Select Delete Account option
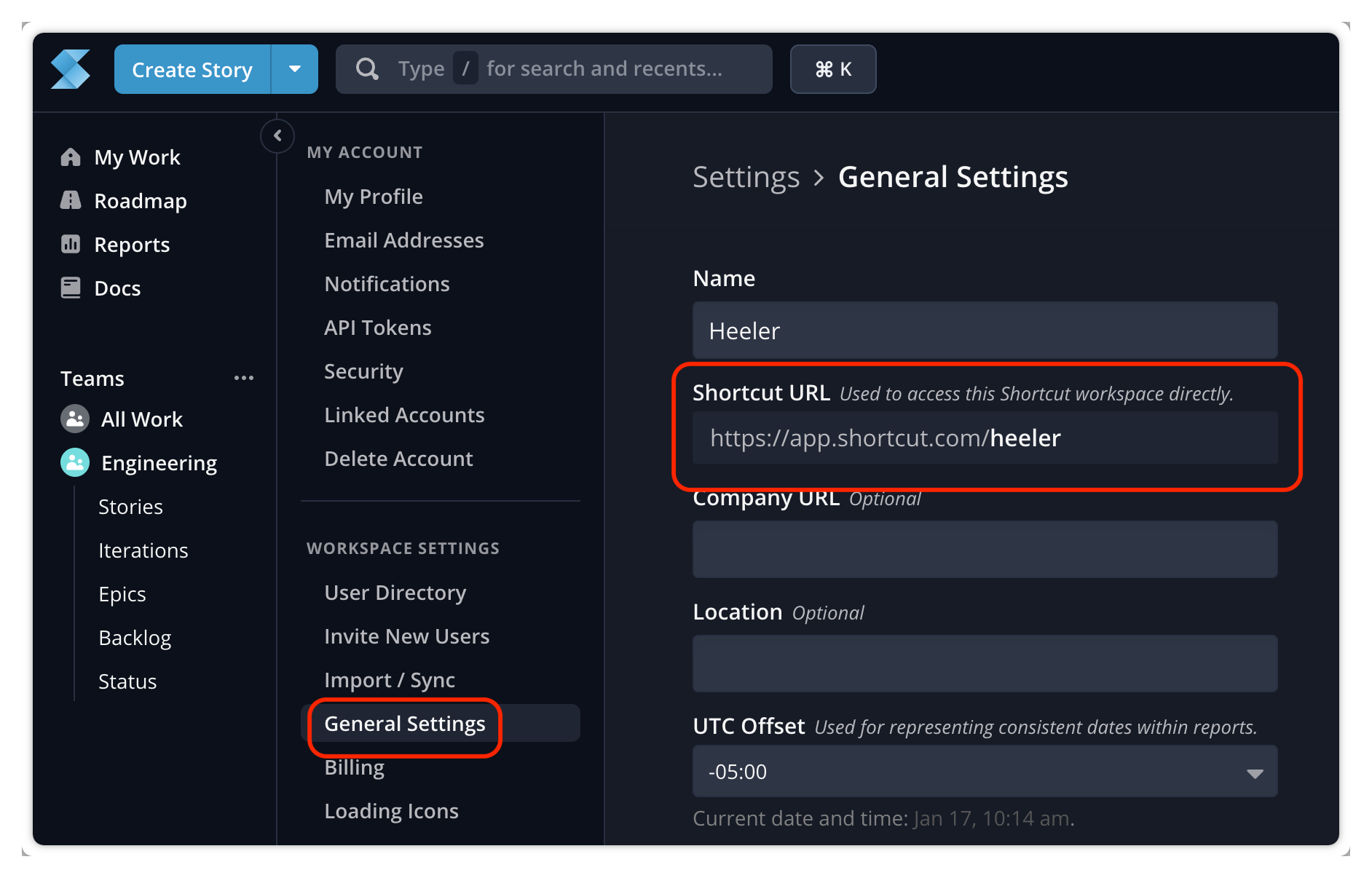Viewport: 1372px width, 878px height. point(398,459)
